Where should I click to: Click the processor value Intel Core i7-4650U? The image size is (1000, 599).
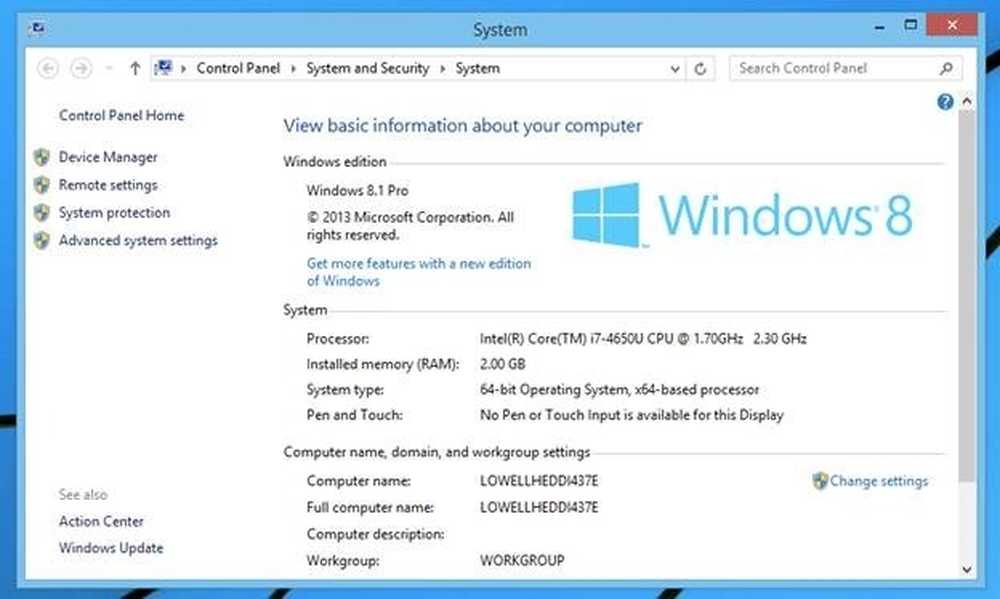(x=643, y=339)
